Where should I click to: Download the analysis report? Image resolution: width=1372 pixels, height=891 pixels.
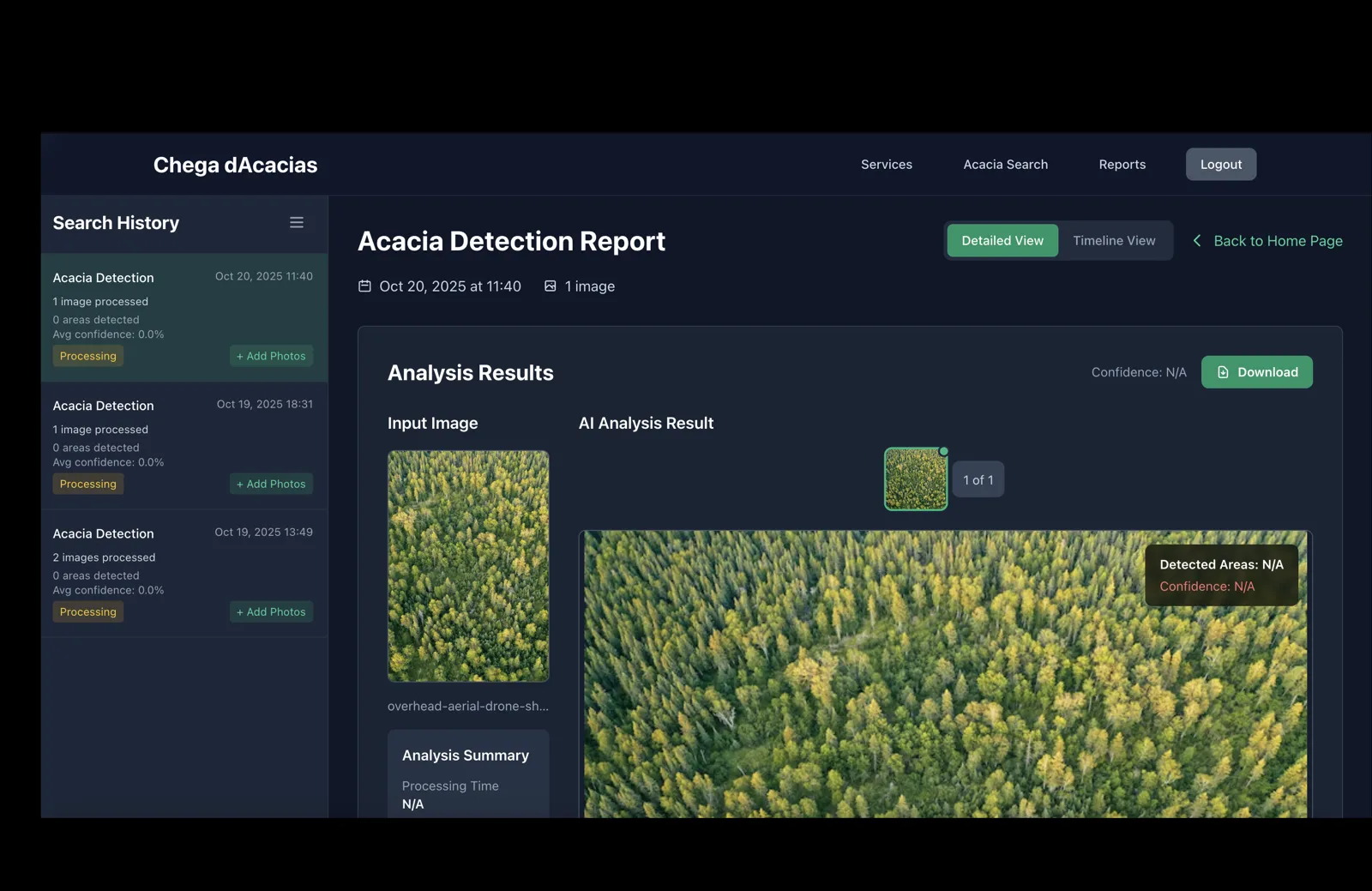[x=1256, y=372]
